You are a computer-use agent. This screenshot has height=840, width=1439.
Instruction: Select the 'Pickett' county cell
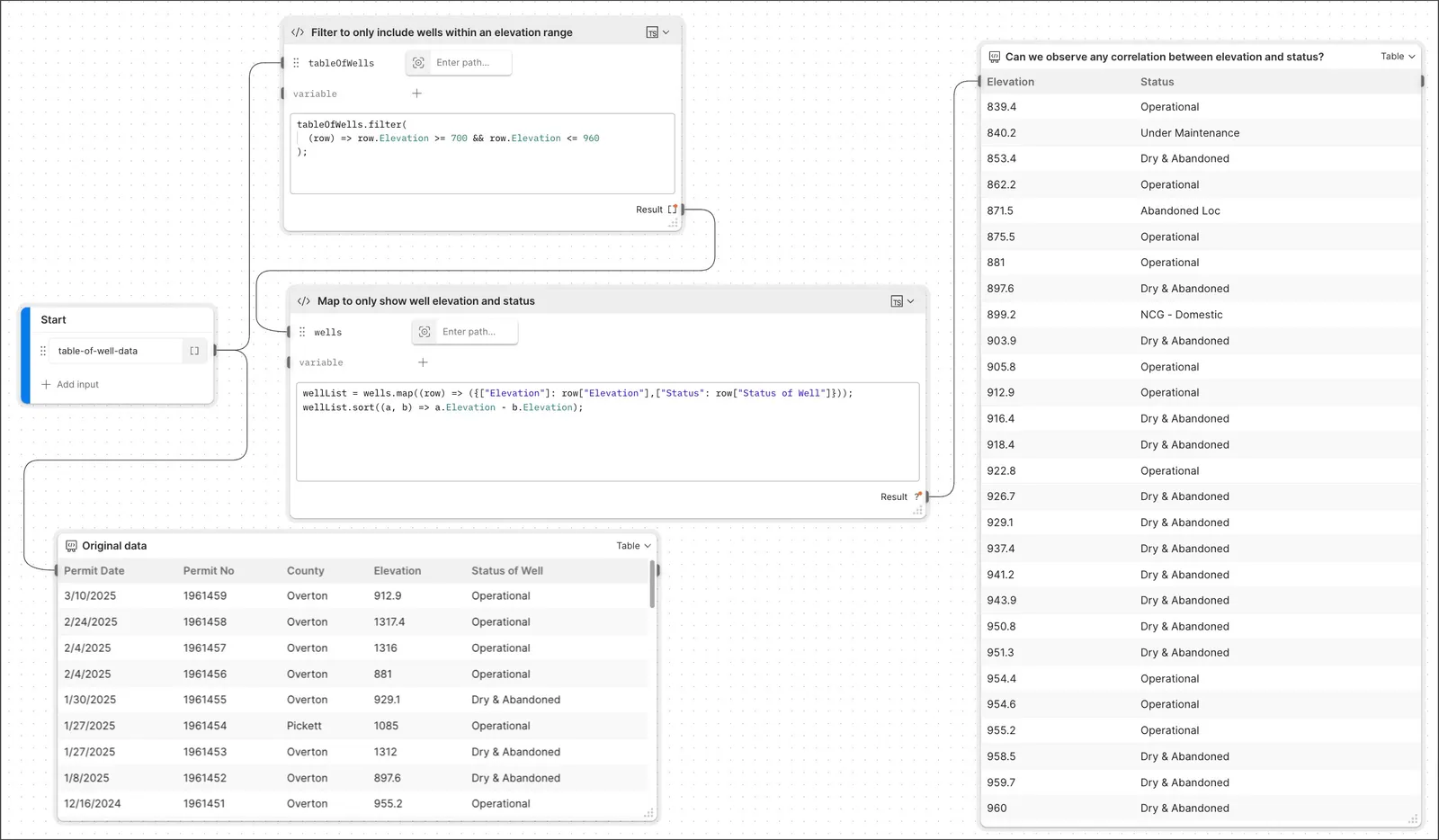(x=304, y=726)
